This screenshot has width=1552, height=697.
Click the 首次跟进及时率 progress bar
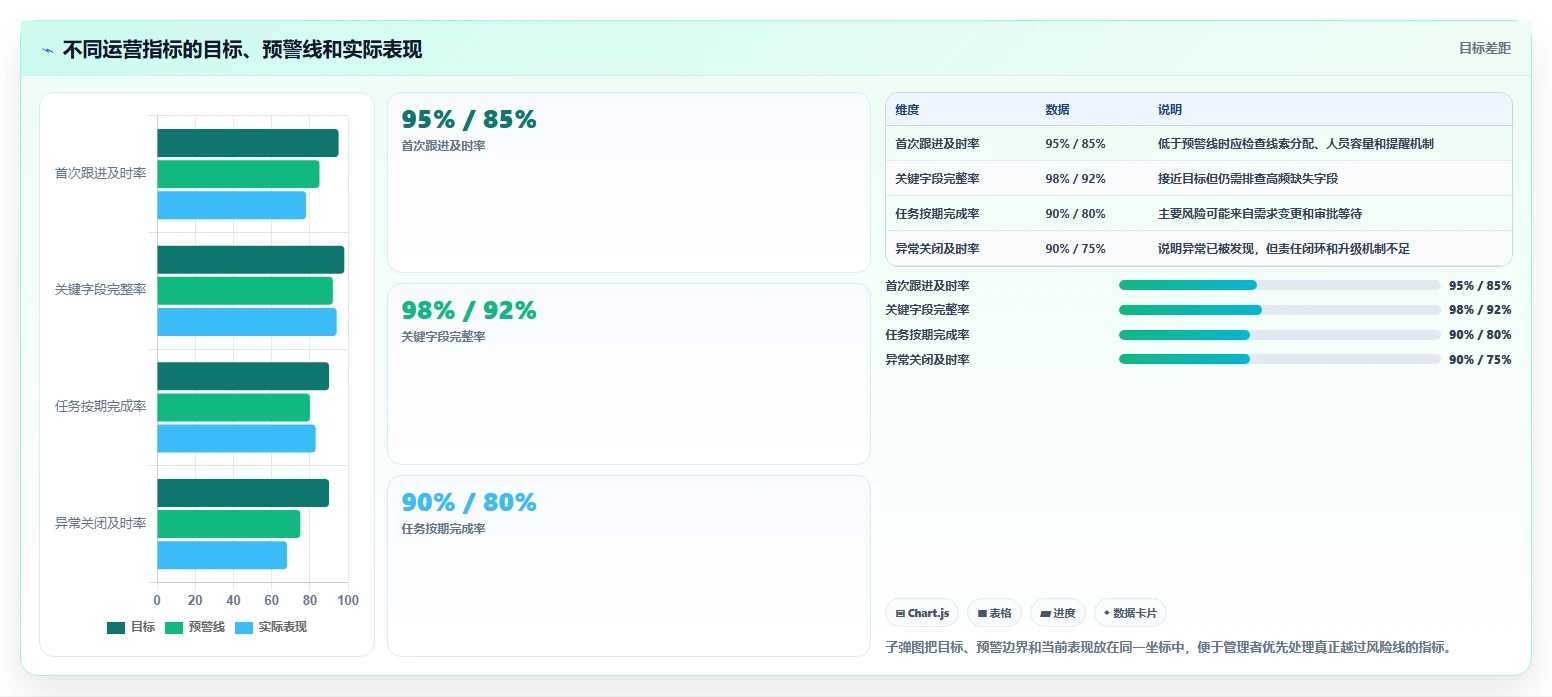(x=1280, y=285)
